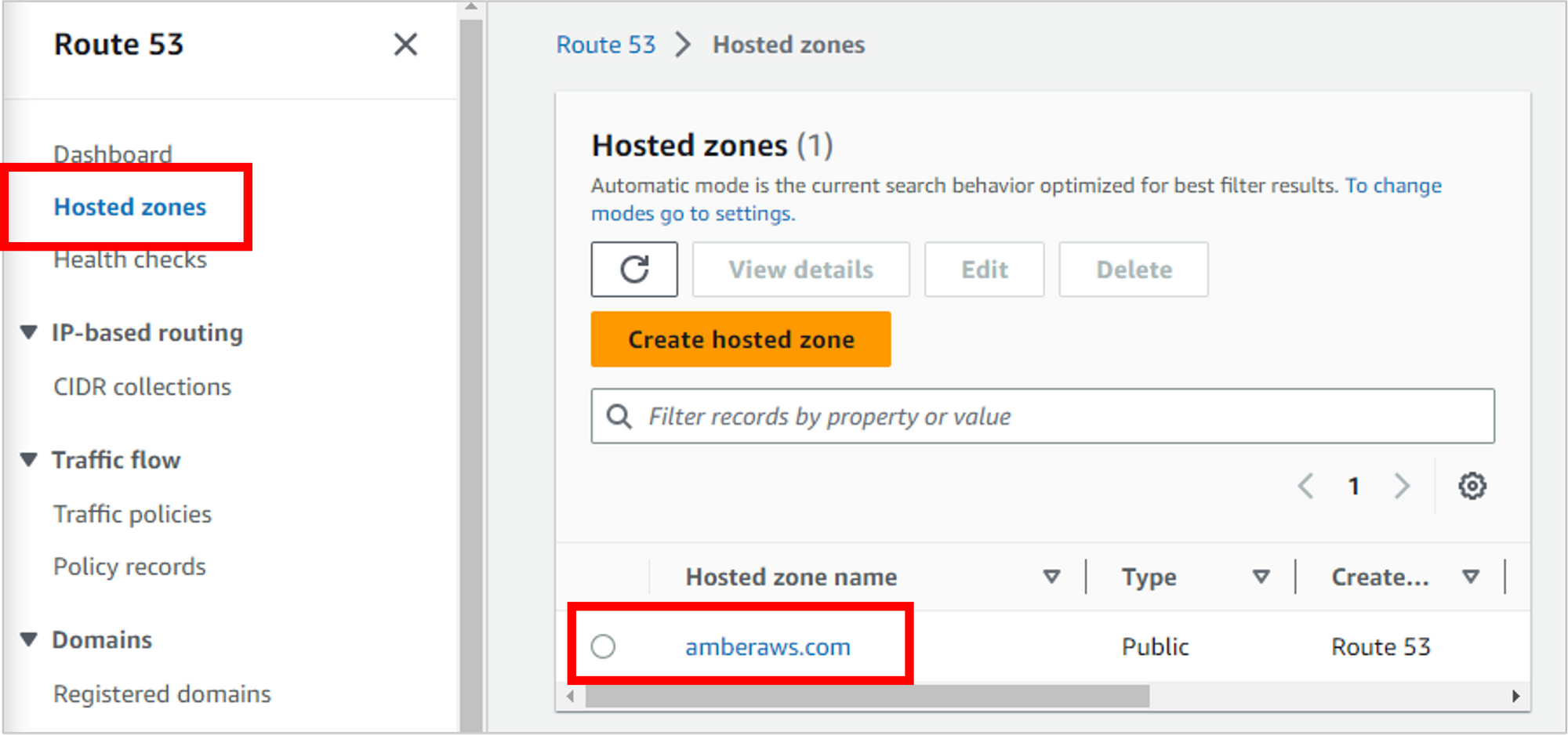The width and height of the screenshot is (1568, 735).
Task: Click the sidebar vertical scrollbar
Action: 471,375
